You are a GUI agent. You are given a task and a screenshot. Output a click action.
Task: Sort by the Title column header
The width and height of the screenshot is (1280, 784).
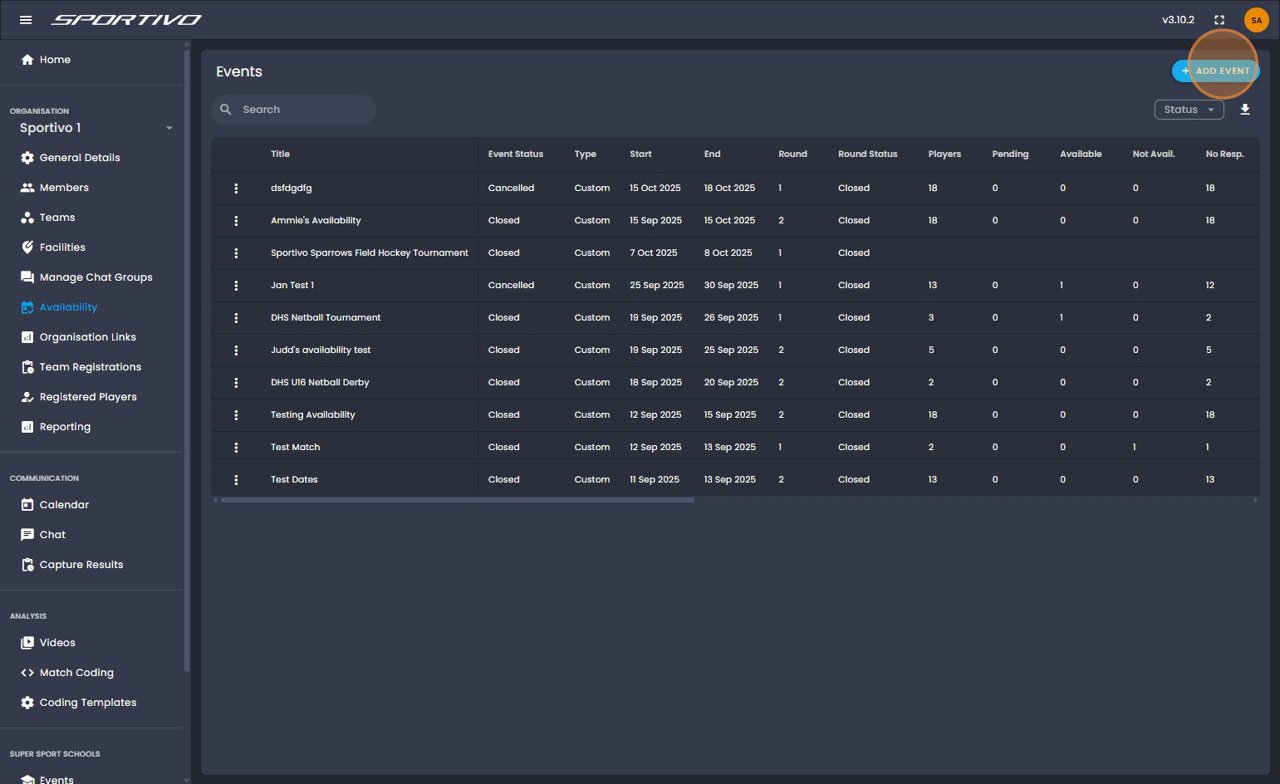tap(280, 155)
